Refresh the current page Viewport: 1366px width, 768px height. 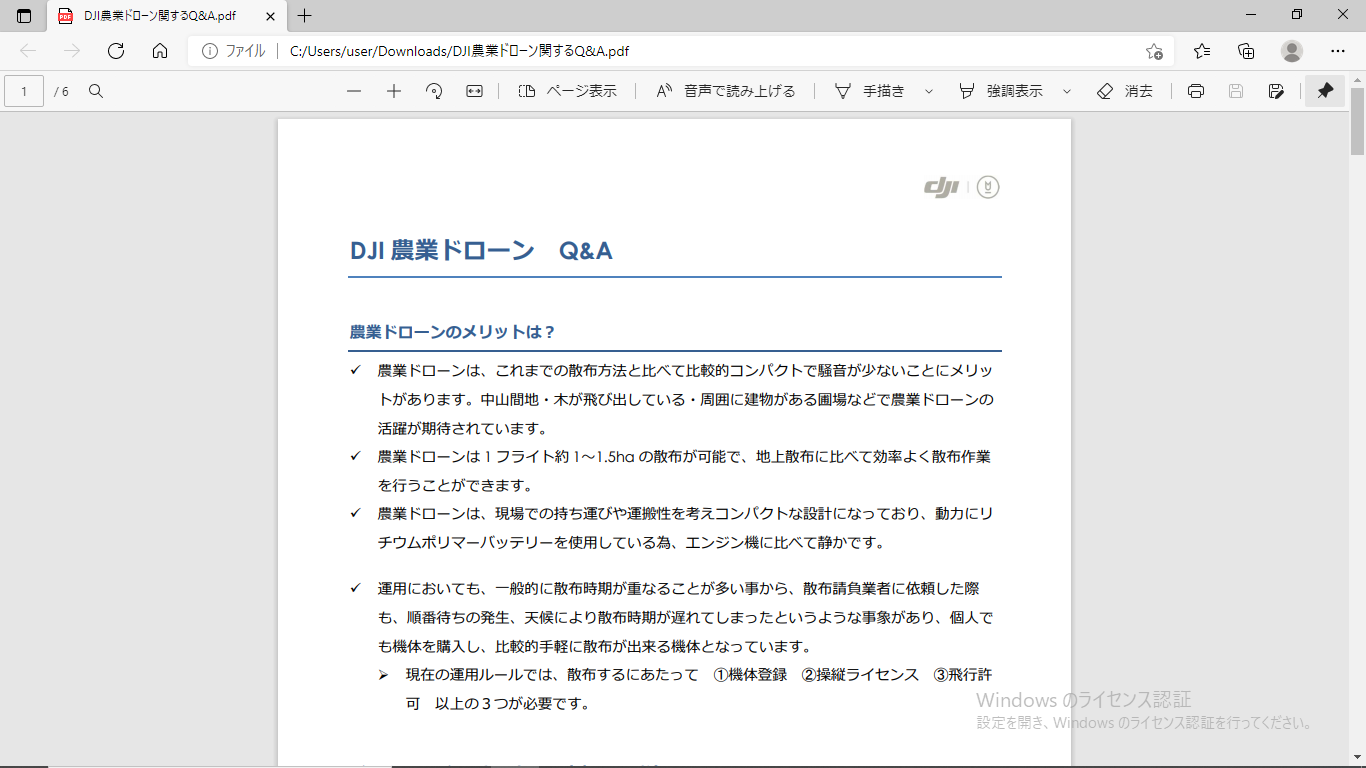tap(116, 51)
